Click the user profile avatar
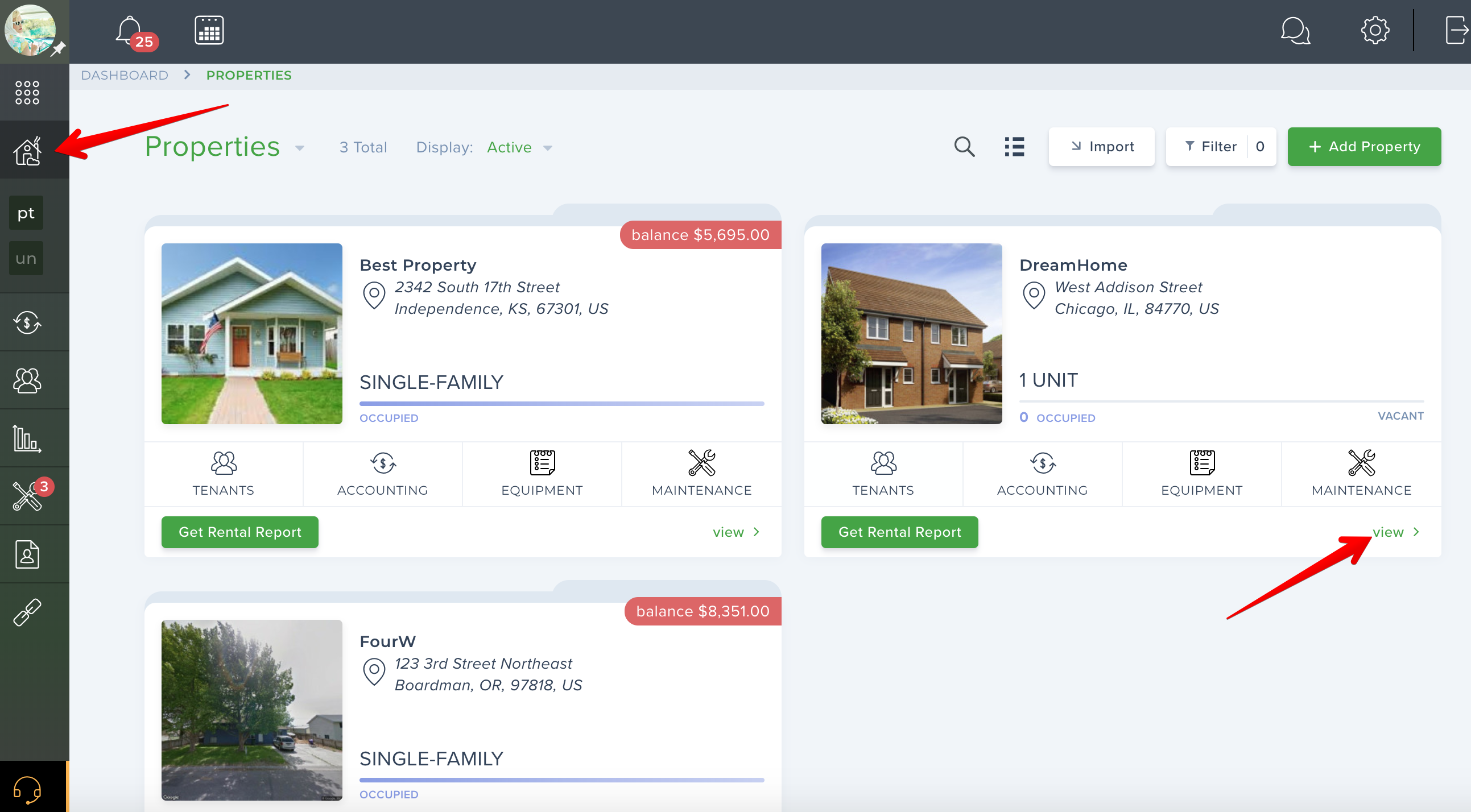Viewport: 1471px width, 812px height. pyautogui.click(x=31, y=30)
